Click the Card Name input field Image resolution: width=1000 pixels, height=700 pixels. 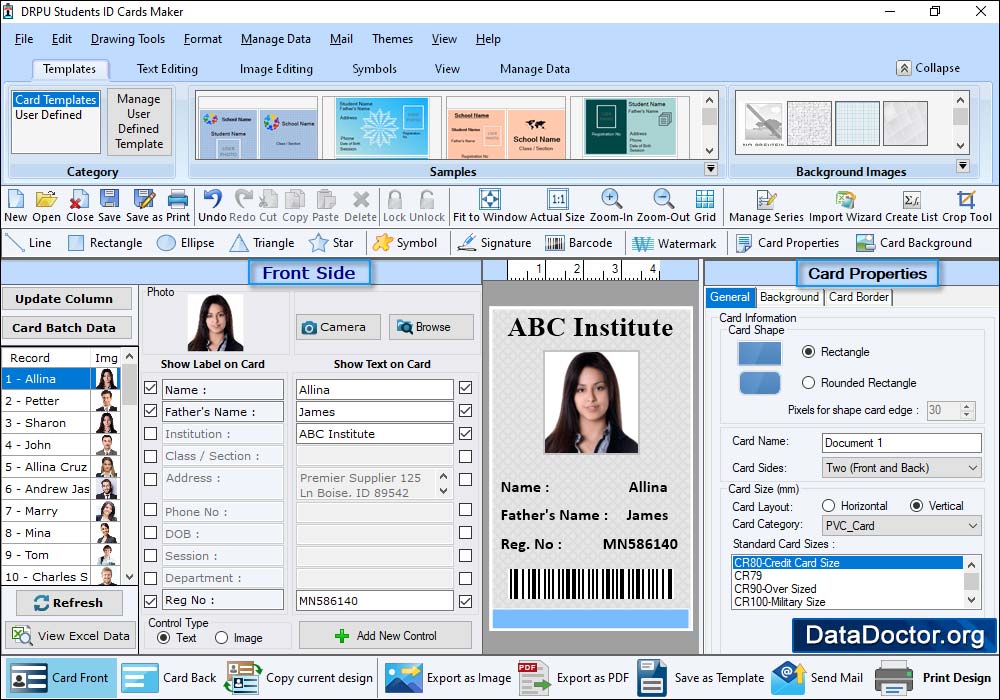(x=901, y=442)
